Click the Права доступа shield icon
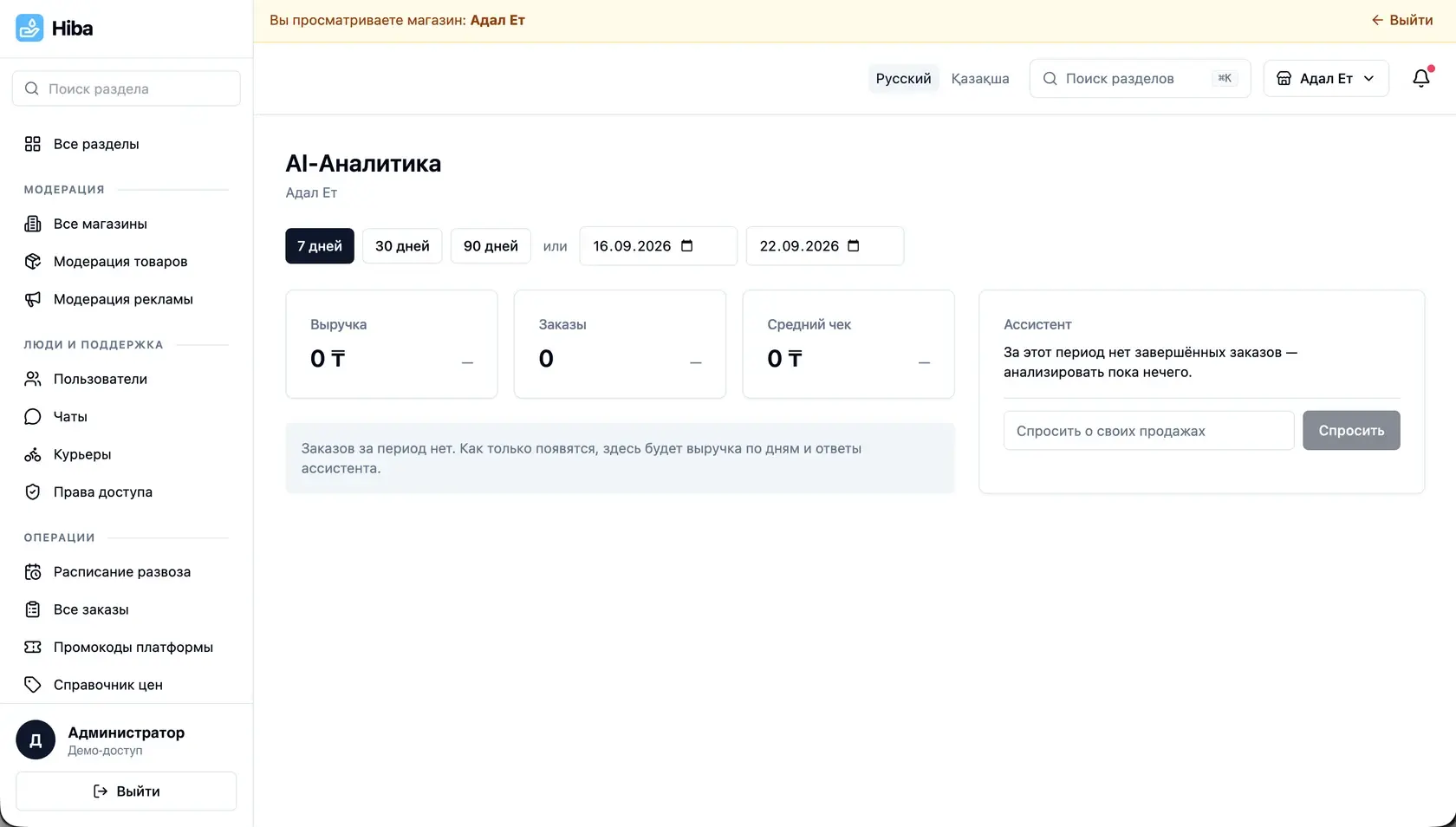This screenshot has width=1456, height=827. 33,492
